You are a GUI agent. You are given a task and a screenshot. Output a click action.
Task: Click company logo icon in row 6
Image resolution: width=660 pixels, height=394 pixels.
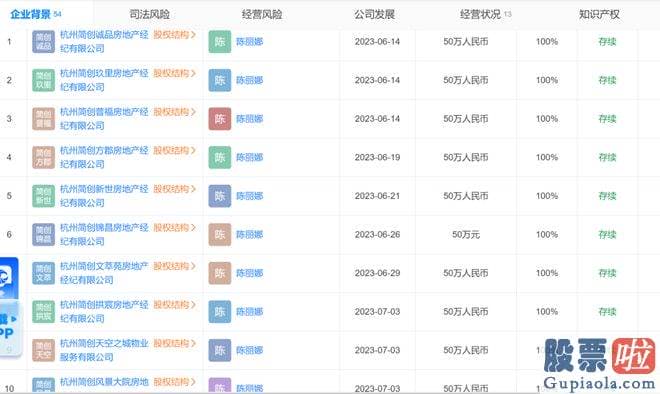click(43, 234)
